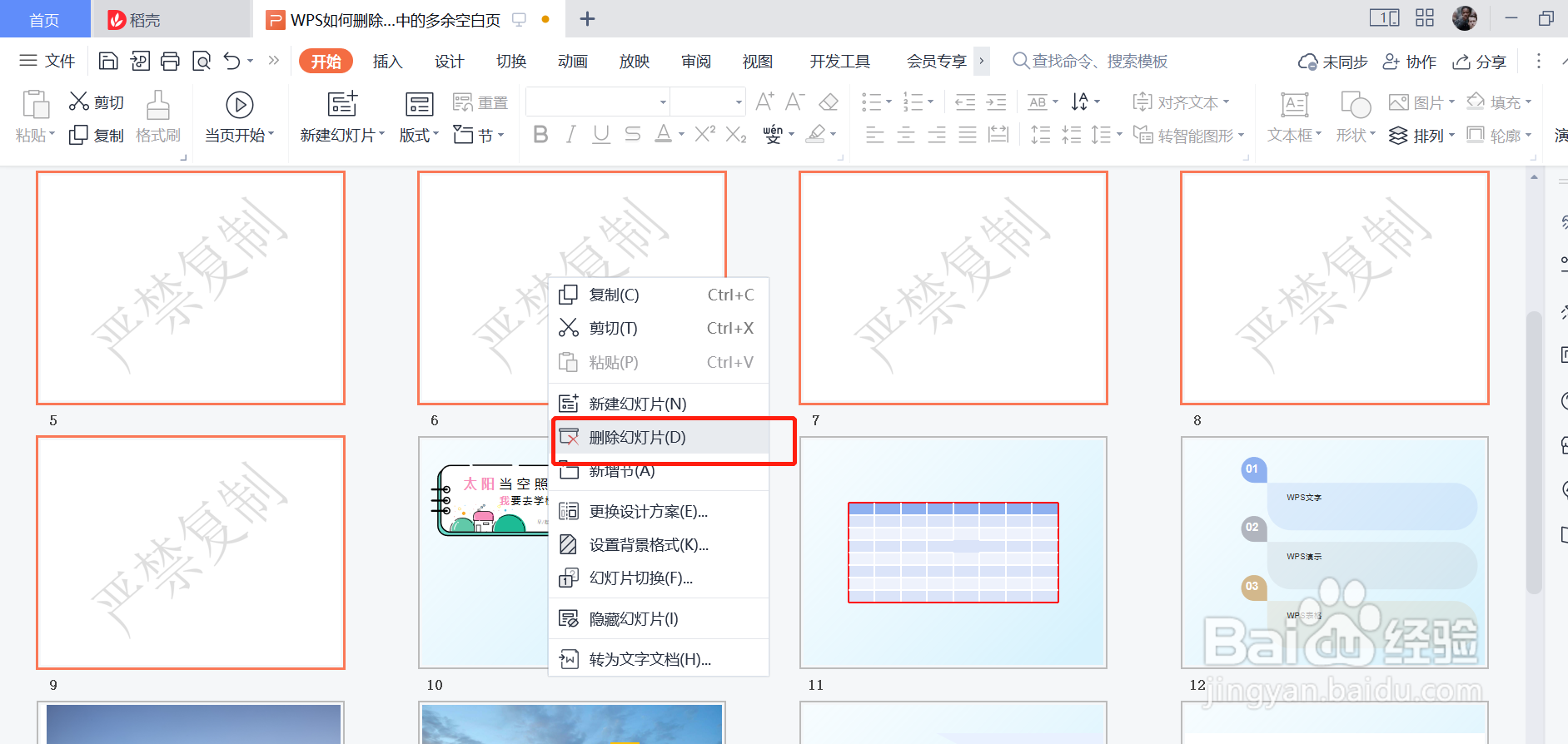Click increase indent icon
This screenshot has height=744, width=1568.
[996, 102]
